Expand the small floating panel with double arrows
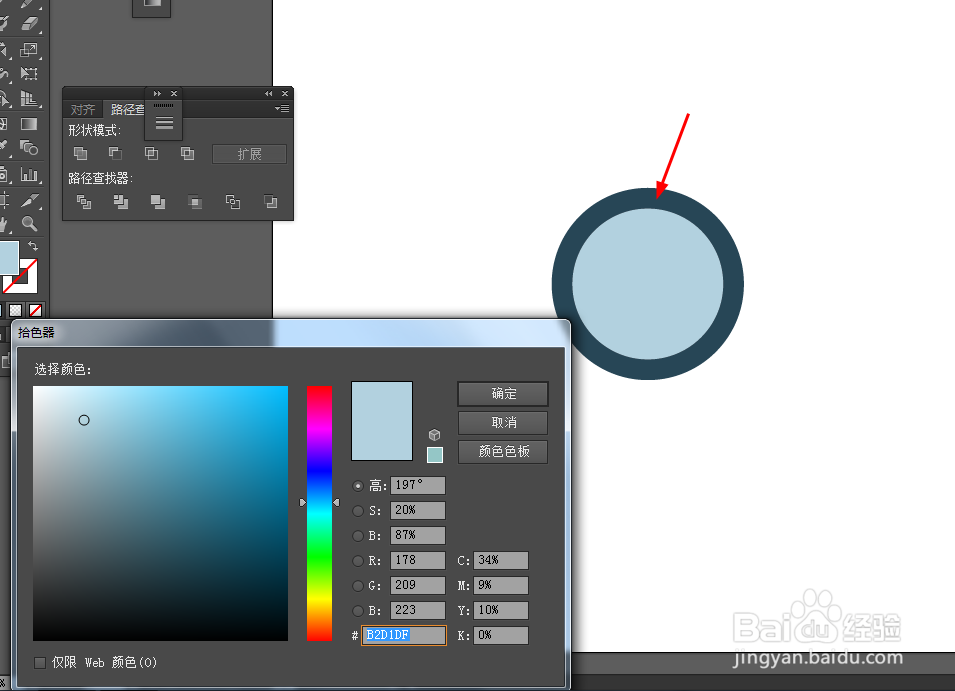Viewport: 955px width, 691px height. coord(157,93)
